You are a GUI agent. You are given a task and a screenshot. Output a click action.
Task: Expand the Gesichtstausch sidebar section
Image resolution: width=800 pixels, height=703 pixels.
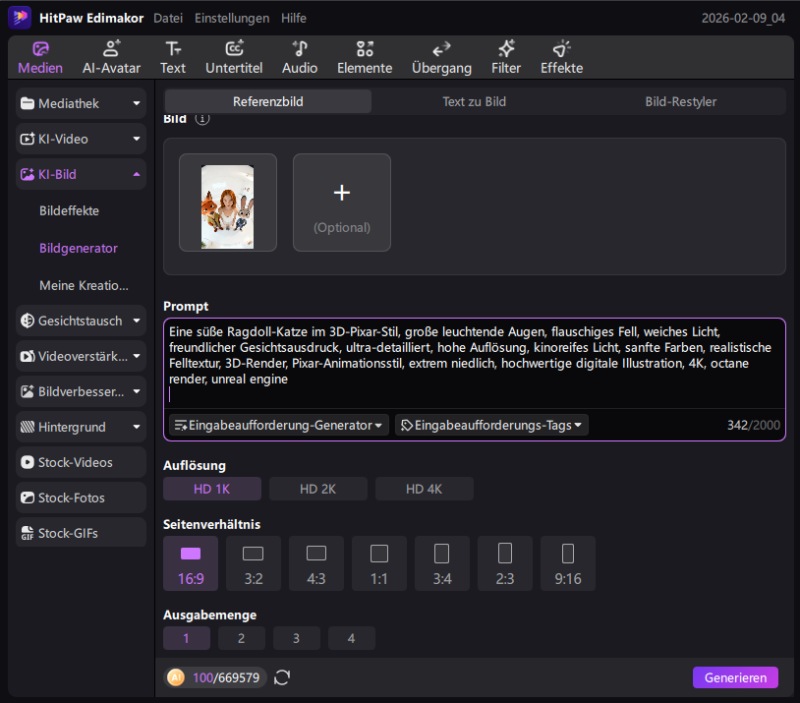(82, 321)
